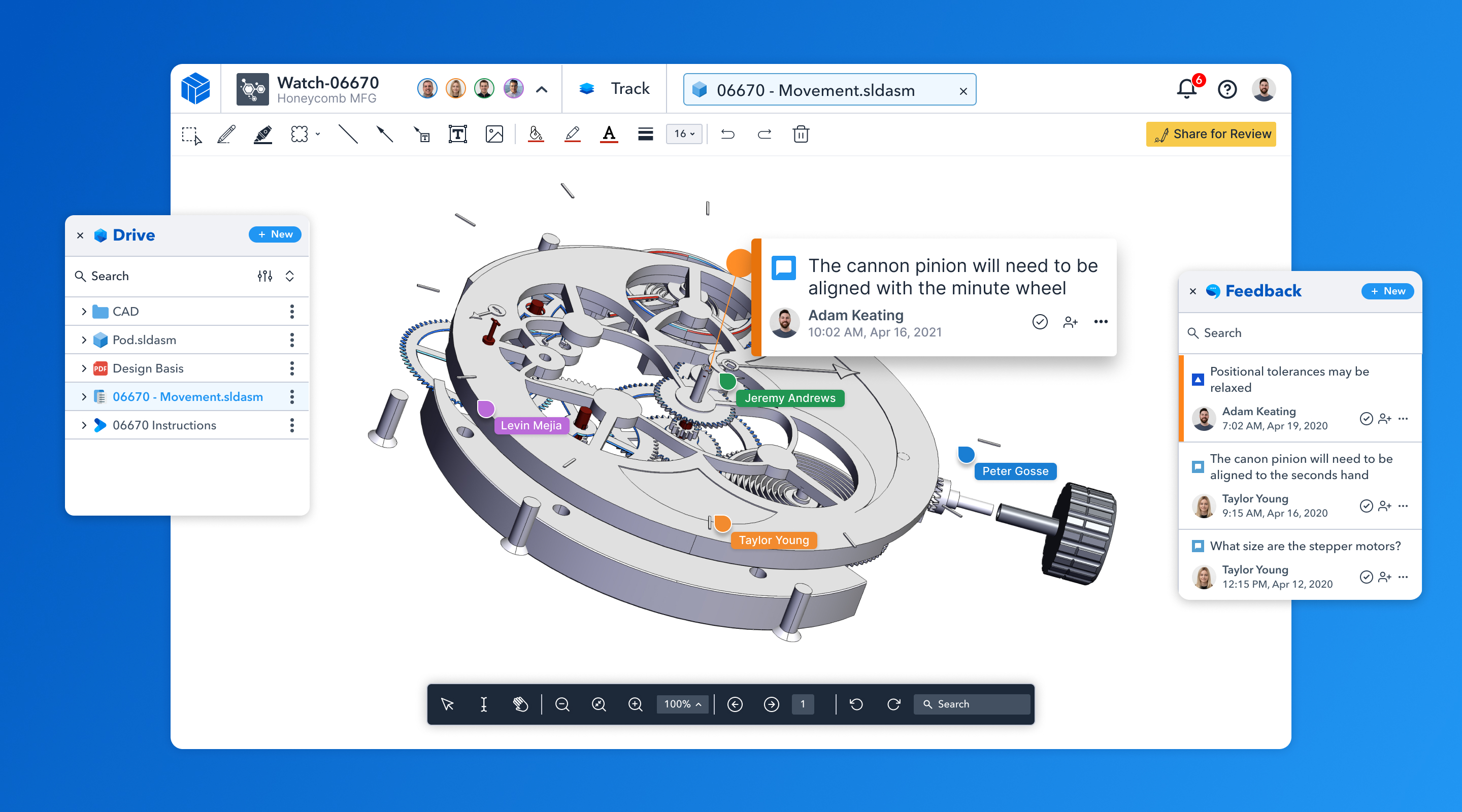Click the trash delete icon

pyautogui.click(x=800, y=134)
